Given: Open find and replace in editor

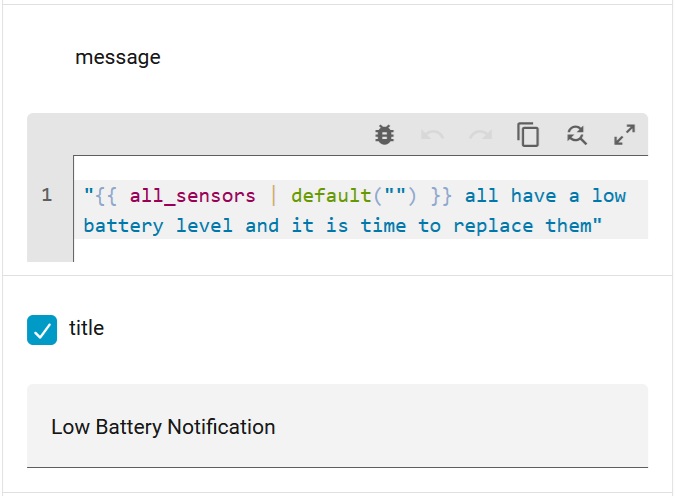Looking at the screenshot, I should tap(576, 135).
